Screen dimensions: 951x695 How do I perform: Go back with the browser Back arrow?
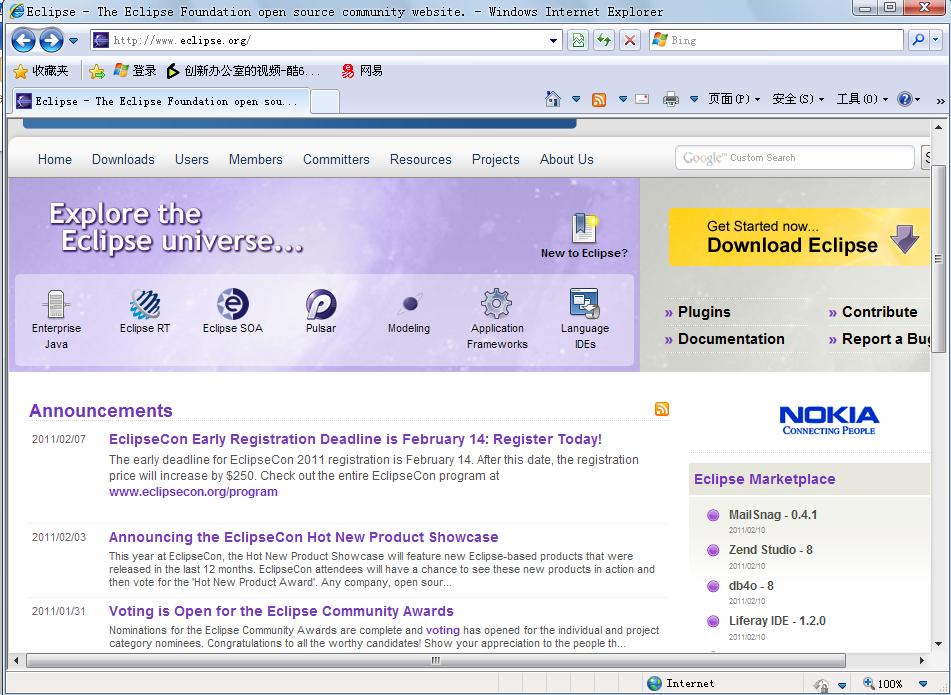24,41
